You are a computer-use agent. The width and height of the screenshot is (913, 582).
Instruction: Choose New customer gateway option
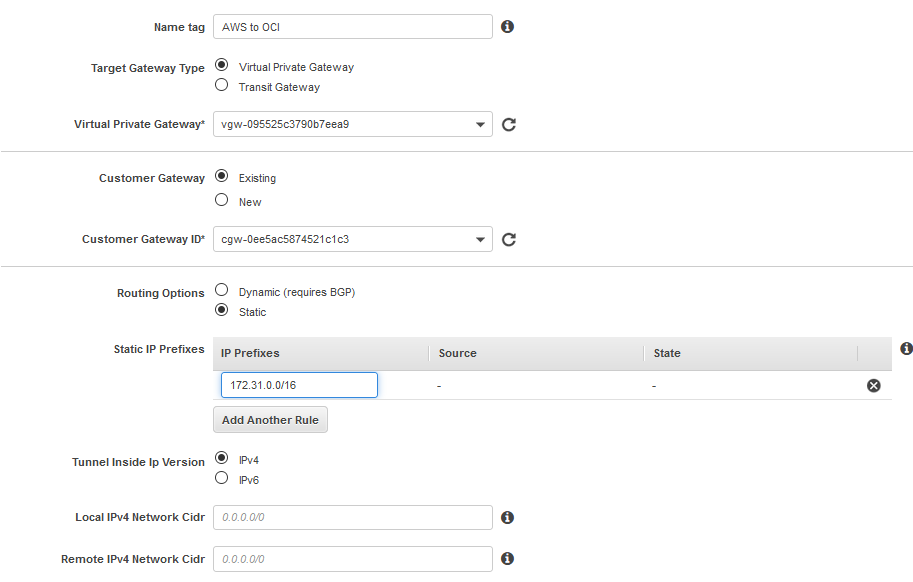click(x=222, y=200)
